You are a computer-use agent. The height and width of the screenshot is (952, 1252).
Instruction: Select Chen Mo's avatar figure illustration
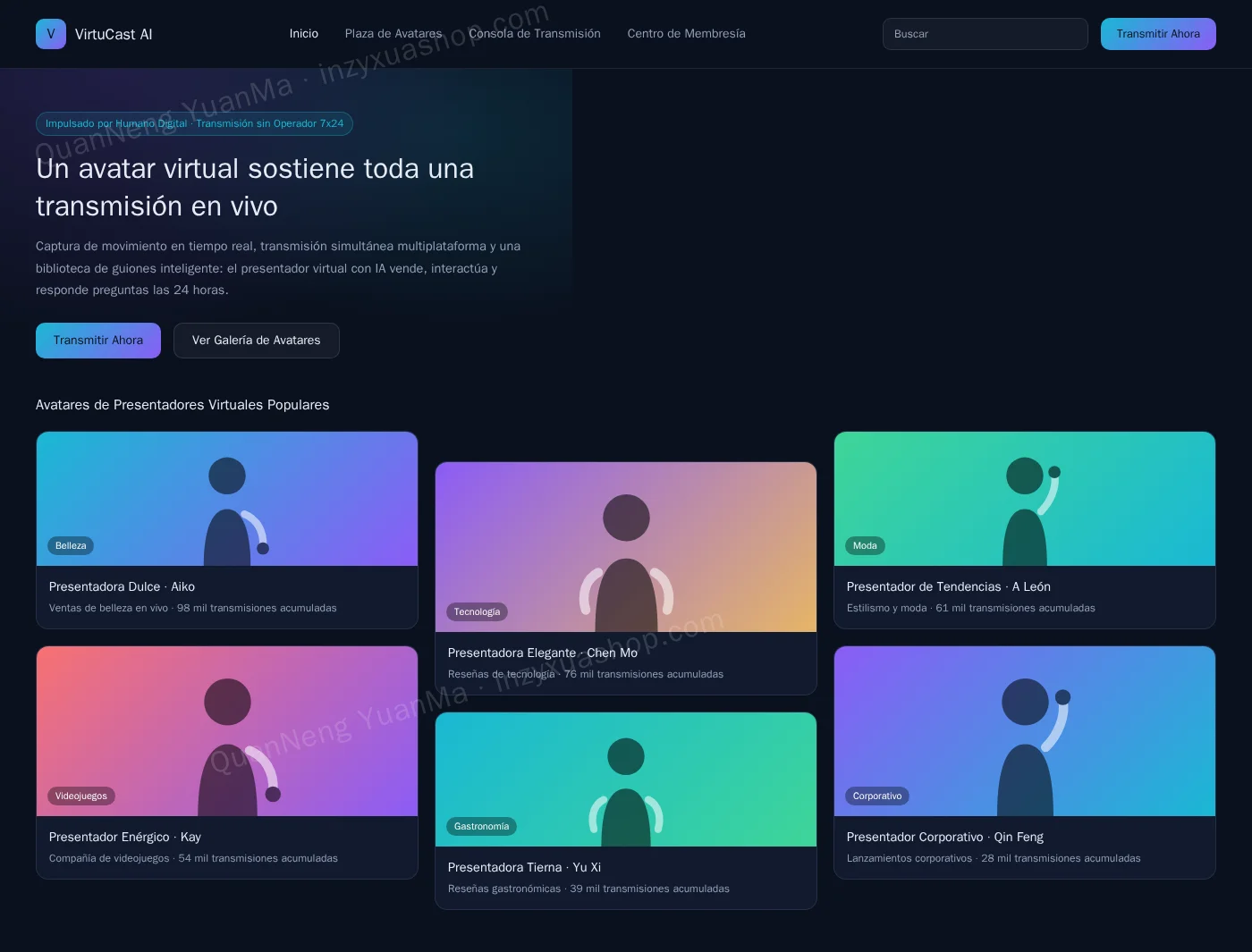(x=626, y=563)
